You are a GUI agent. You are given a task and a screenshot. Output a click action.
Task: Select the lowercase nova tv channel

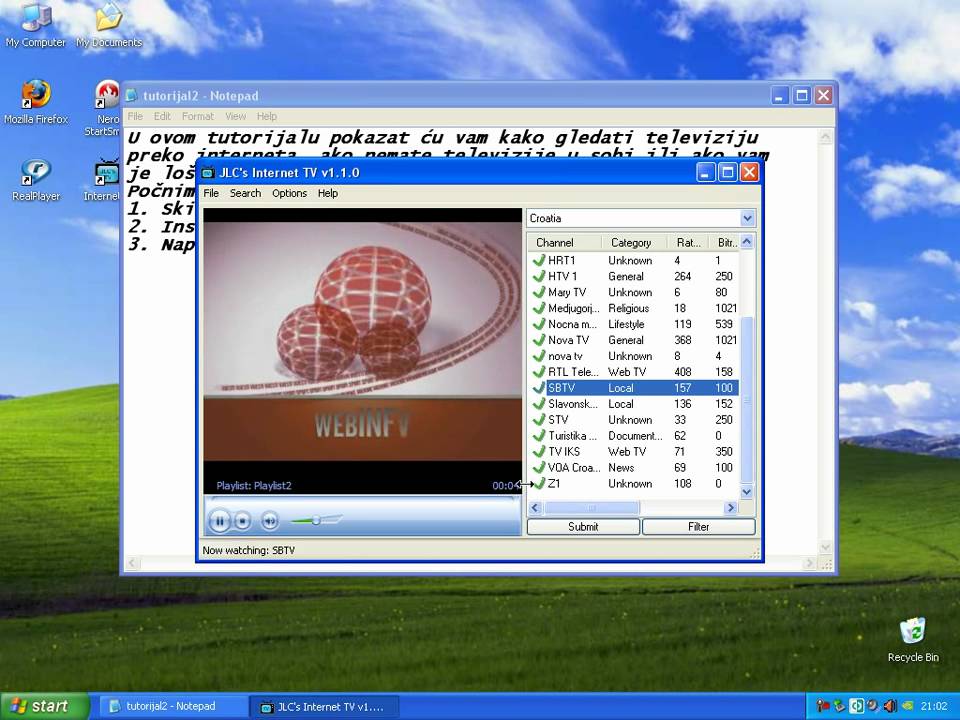pyautogui.click(x=634, y=356)
